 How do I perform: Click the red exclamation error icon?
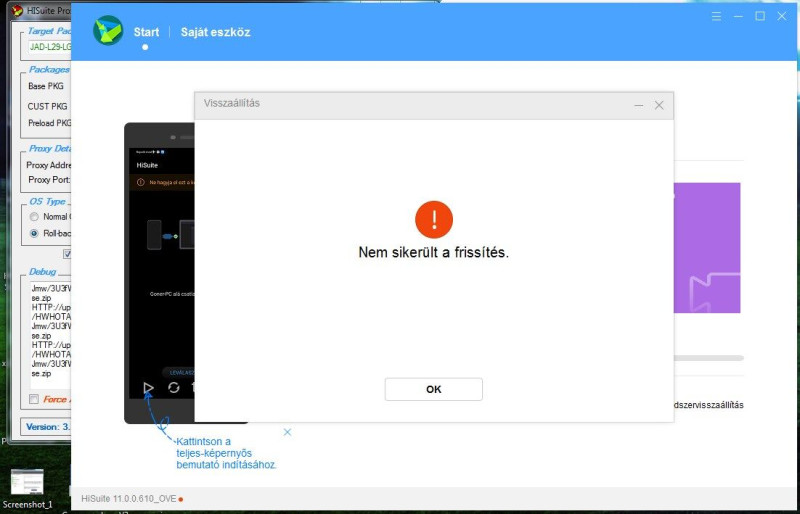click(x=434, y=219)
